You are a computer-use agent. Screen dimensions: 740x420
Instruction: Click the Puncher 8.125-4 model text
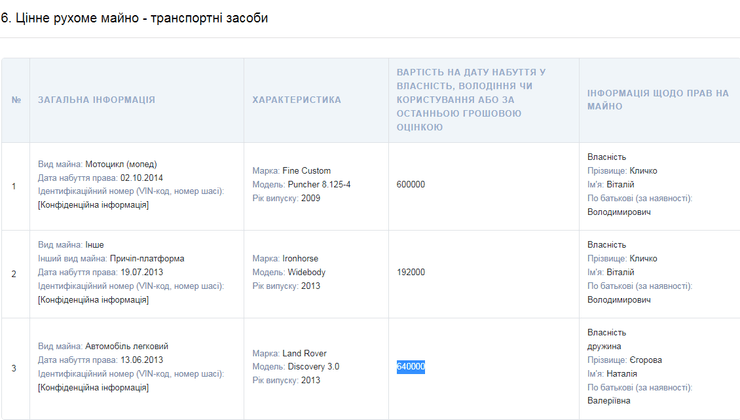(x=318, y=184)
